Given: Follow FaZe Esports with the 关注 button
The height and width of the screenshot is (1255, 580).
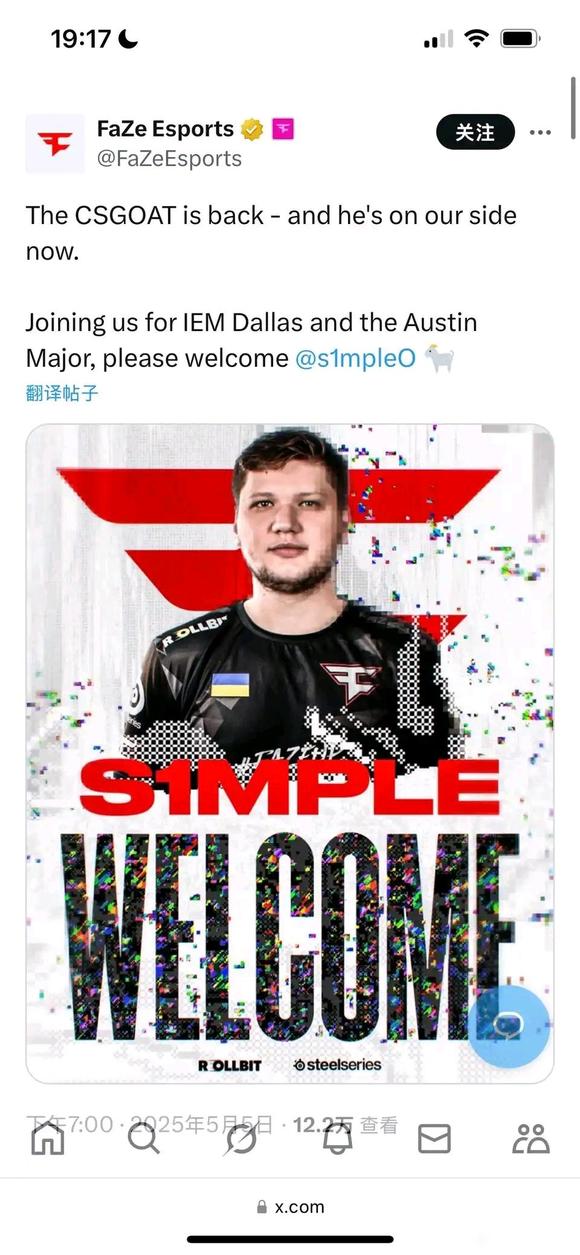Looking at the screenshot, I should click(x=475, y=132).
